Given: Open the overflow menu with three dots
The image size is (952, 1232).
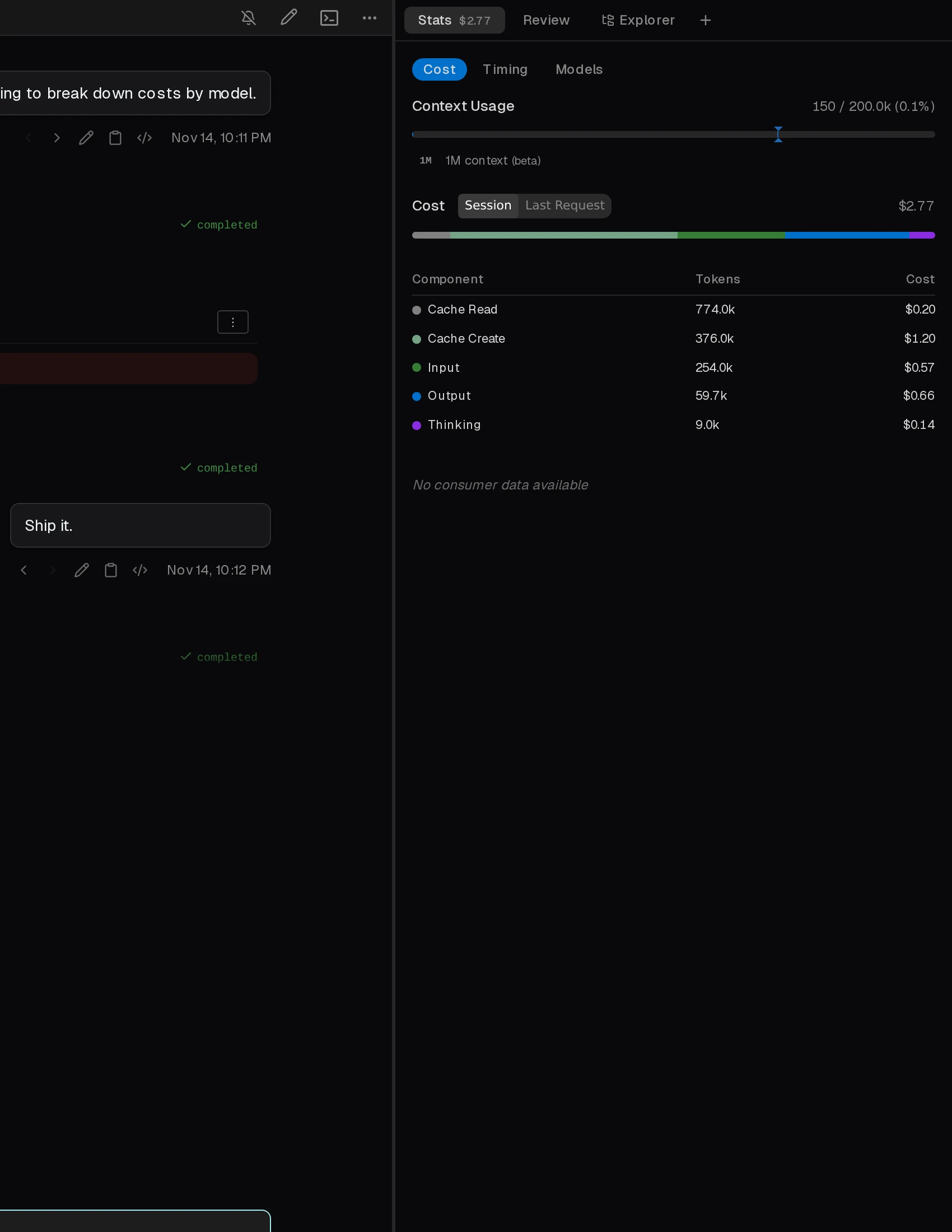Looking at the screenshot, I should 370,17.
